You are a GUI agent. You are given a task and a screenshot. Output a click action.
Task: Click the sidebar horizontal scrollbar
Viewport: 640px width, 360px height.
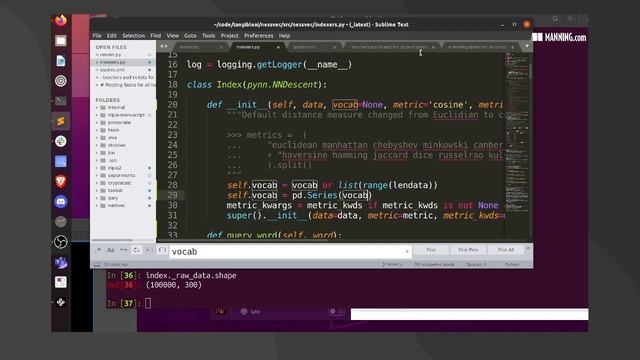pyautogui.click(x=112, y=240)
